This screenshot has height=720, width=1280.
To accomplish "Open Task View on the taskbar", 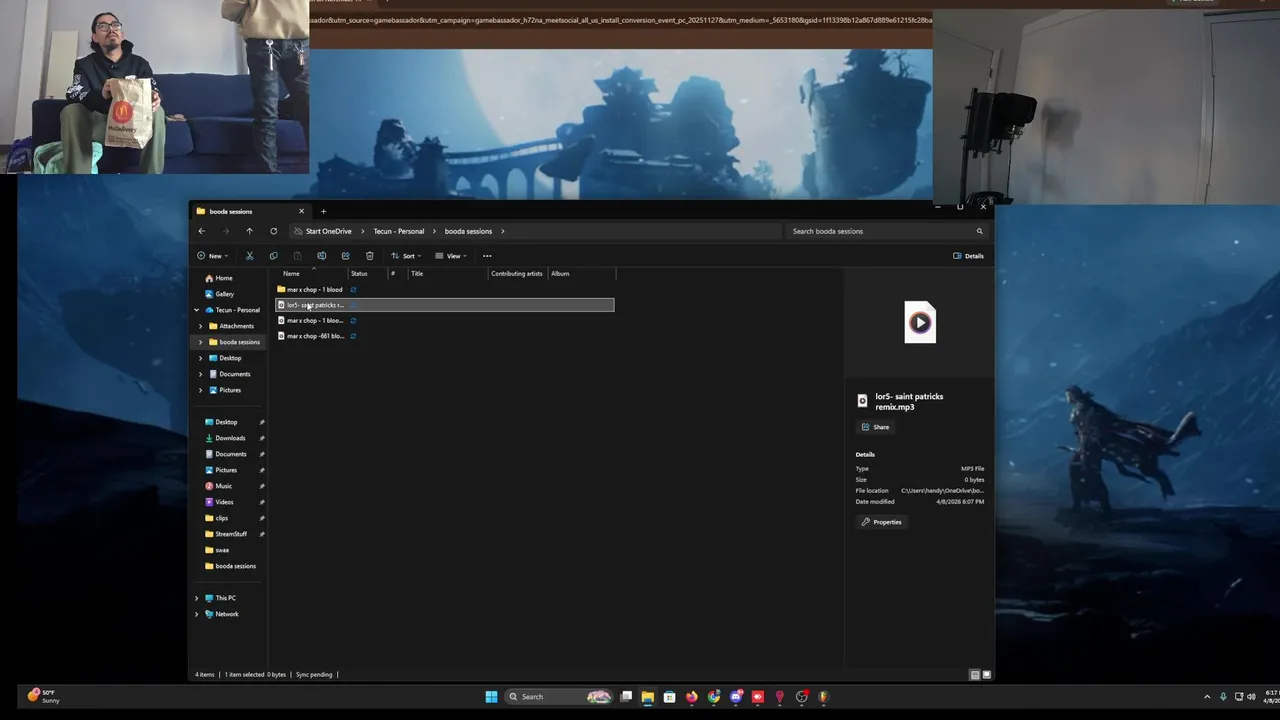I will tap(626, 697).
